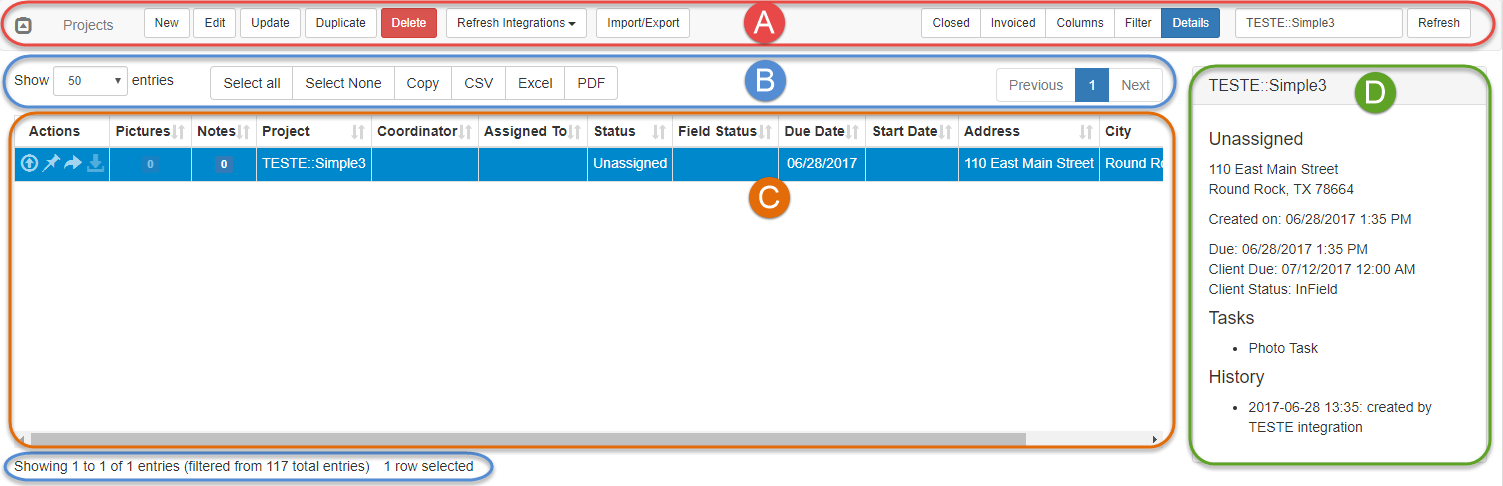Click the City column header
The image size is (1503, 486).
click(1131, 131)
